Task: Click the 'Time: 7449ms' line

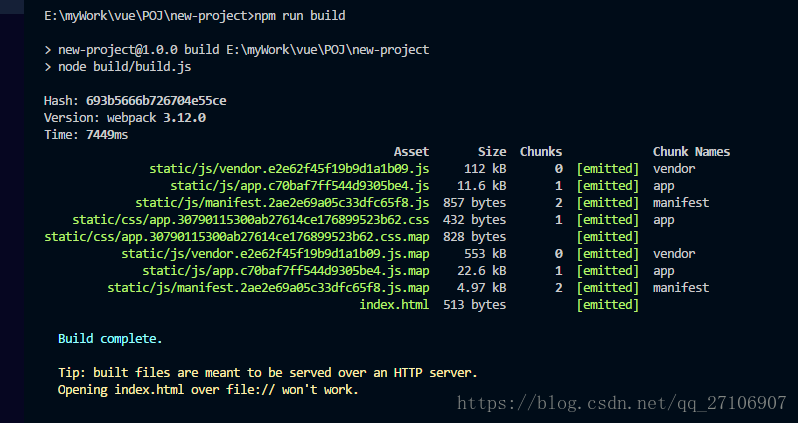Action: [x=86, y=135]
